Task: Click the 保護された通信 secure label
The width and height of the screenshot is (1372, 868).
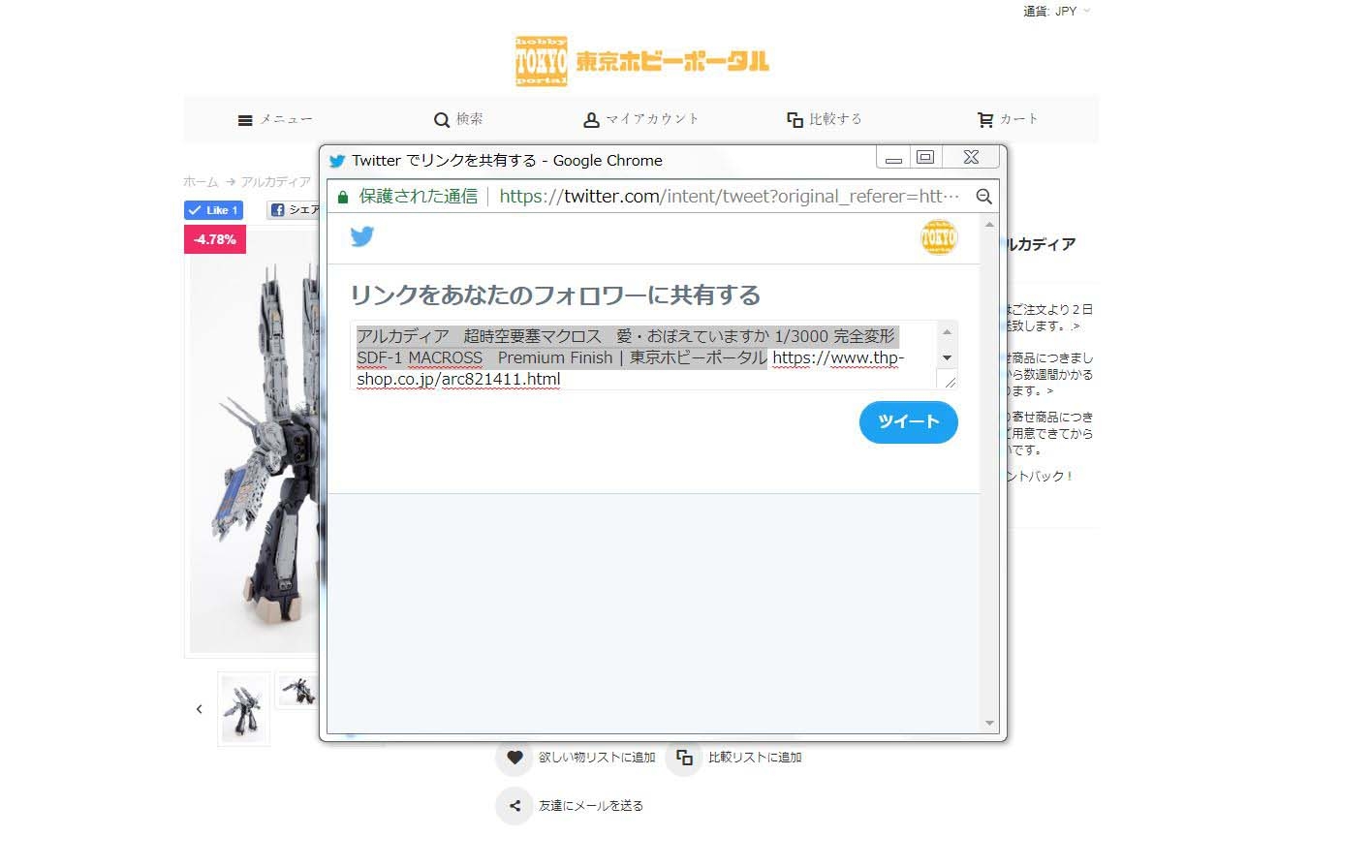Action: click(x=419, y=197)
